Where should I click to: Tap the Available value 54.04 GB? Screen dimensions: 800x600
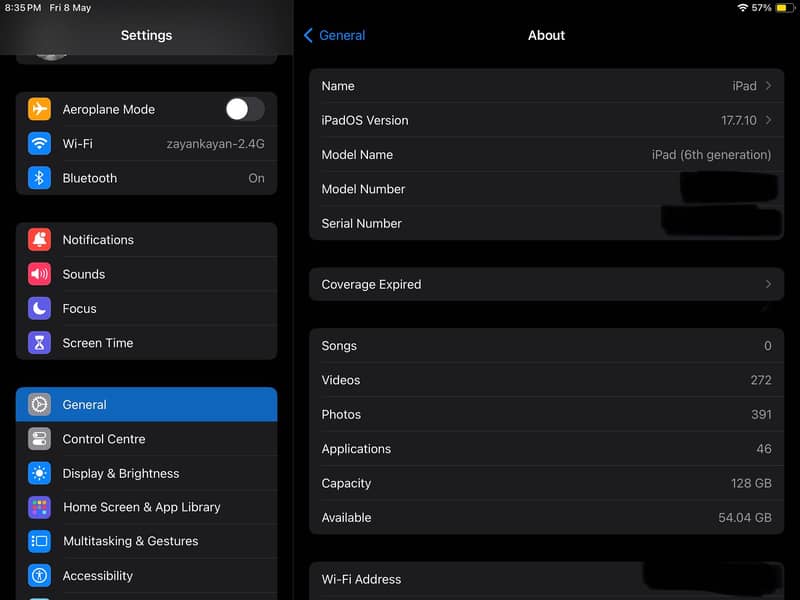point(745,517)
